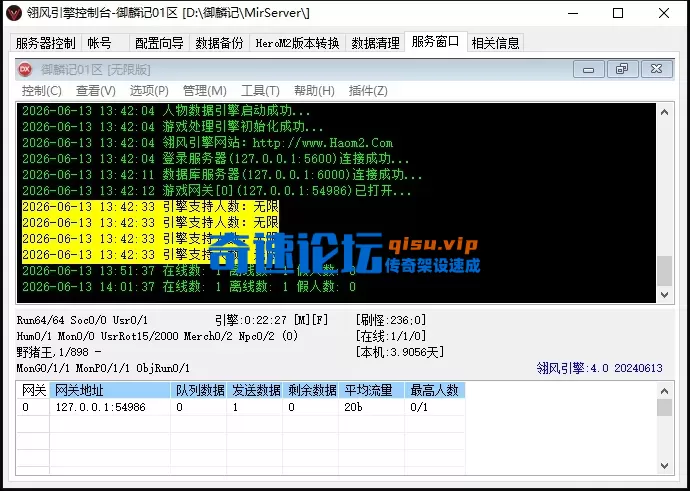Open the 插件(Z) menu
Viewport: 690px width, 491px height.
click(368, 91)
